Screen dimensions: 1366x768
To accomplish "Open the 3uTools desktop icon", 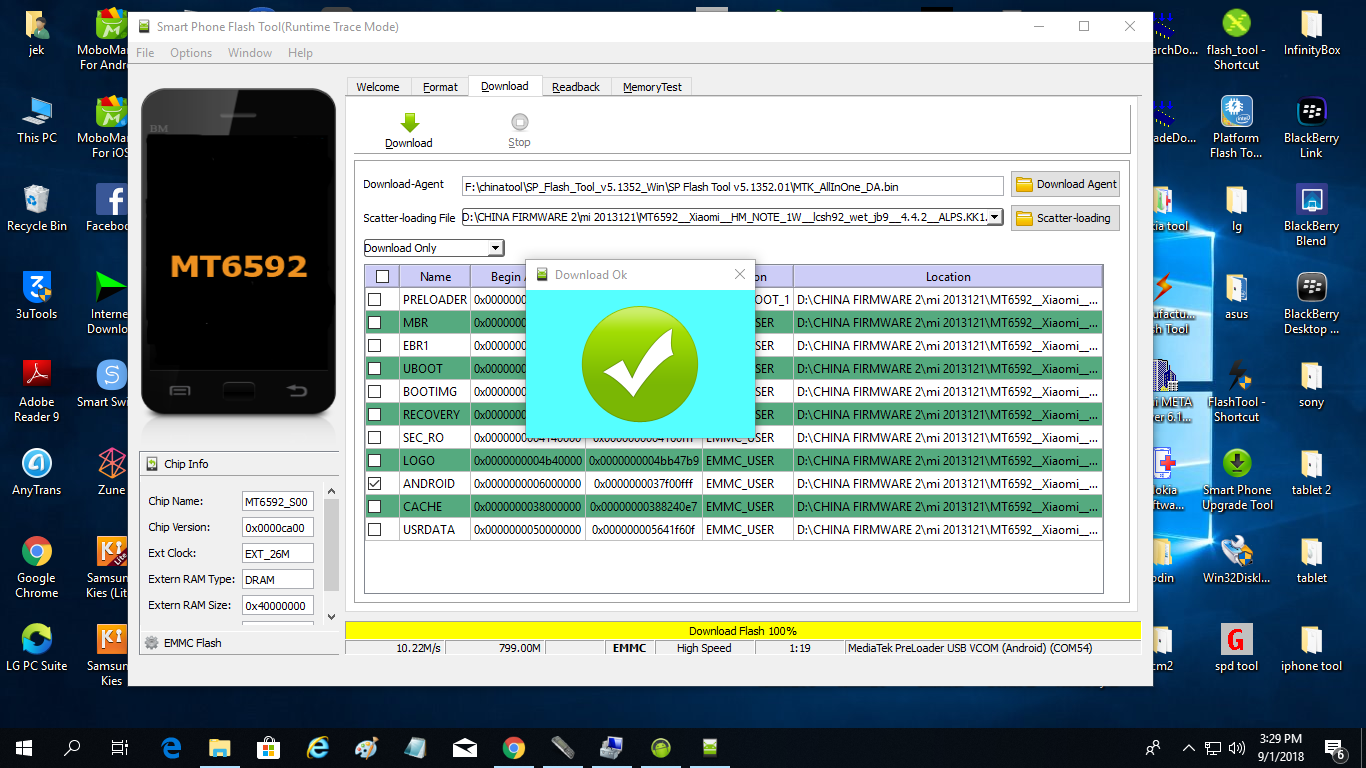I will pos(37,296).
